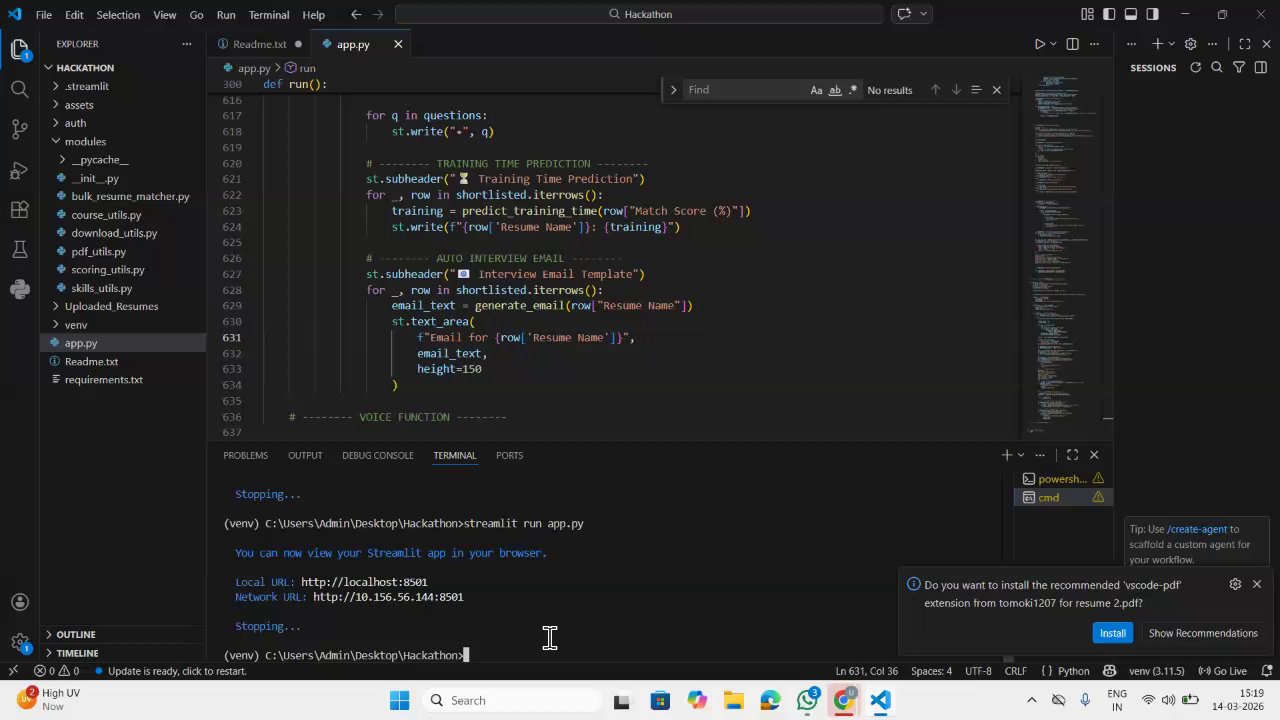Go back using the navigation arrow
1280x720 pixels.
tap(356, 14)
